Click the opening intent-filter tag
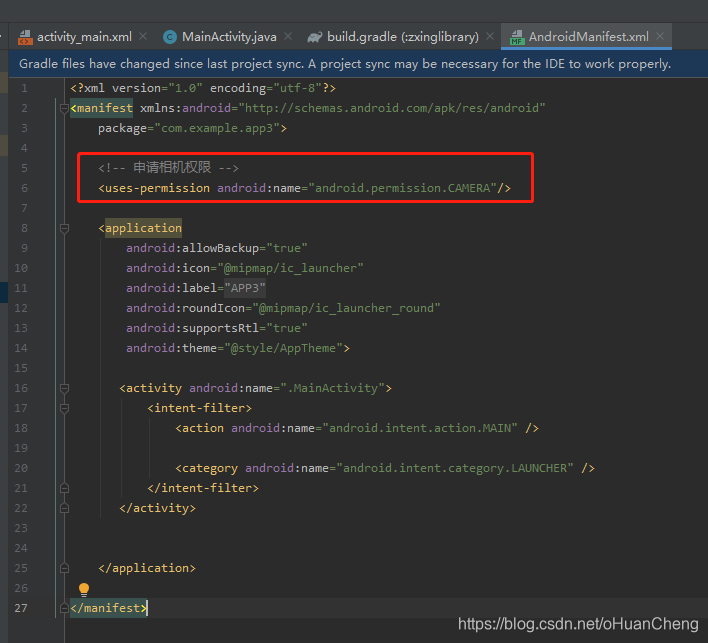Viewport: 708px width, 643px height. tap(200, 408)
